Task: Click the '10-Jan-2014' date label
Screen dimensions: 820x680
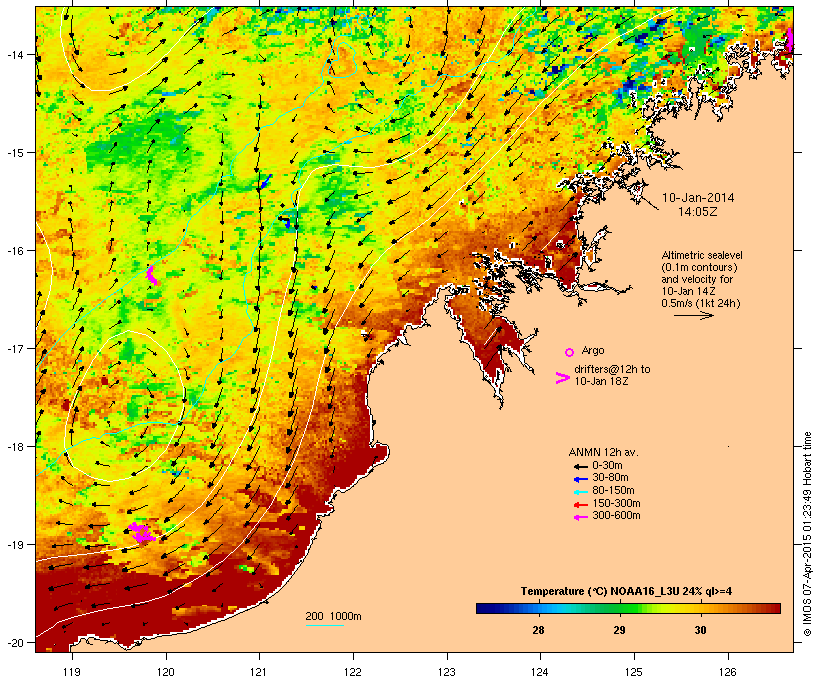Action: click(698, 198)
